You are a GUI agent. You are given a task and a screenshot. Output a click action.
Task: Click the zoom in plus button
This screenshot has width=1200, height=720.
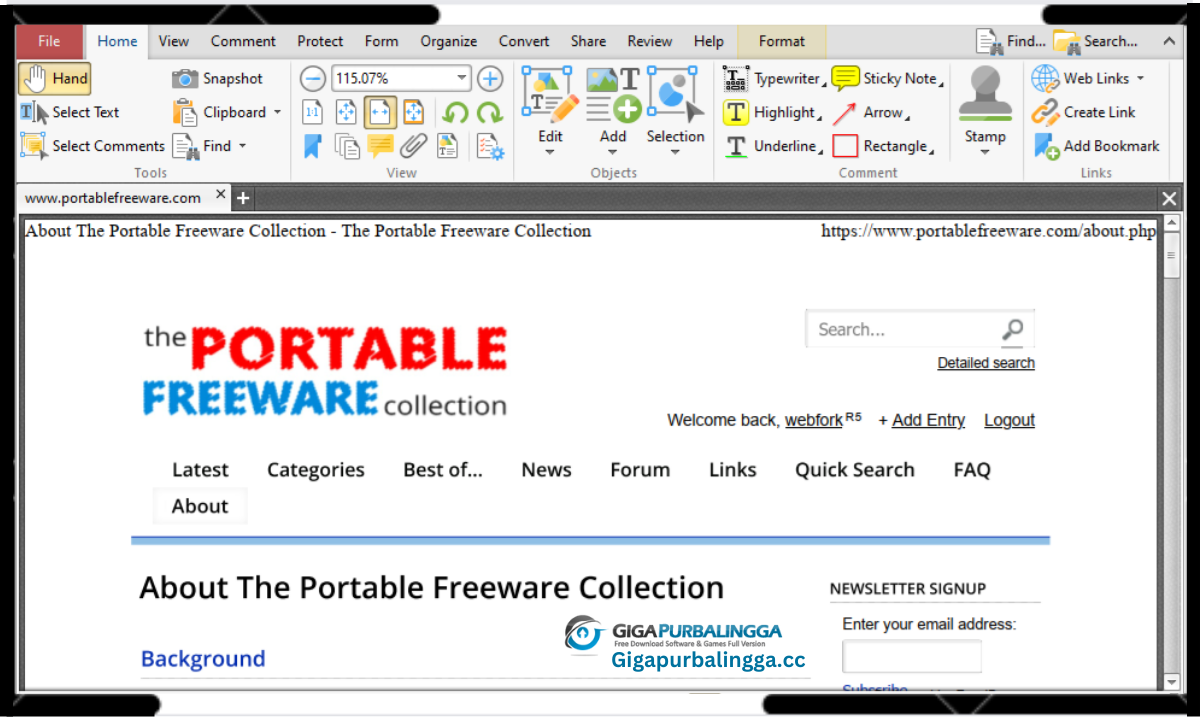point(489,78)
